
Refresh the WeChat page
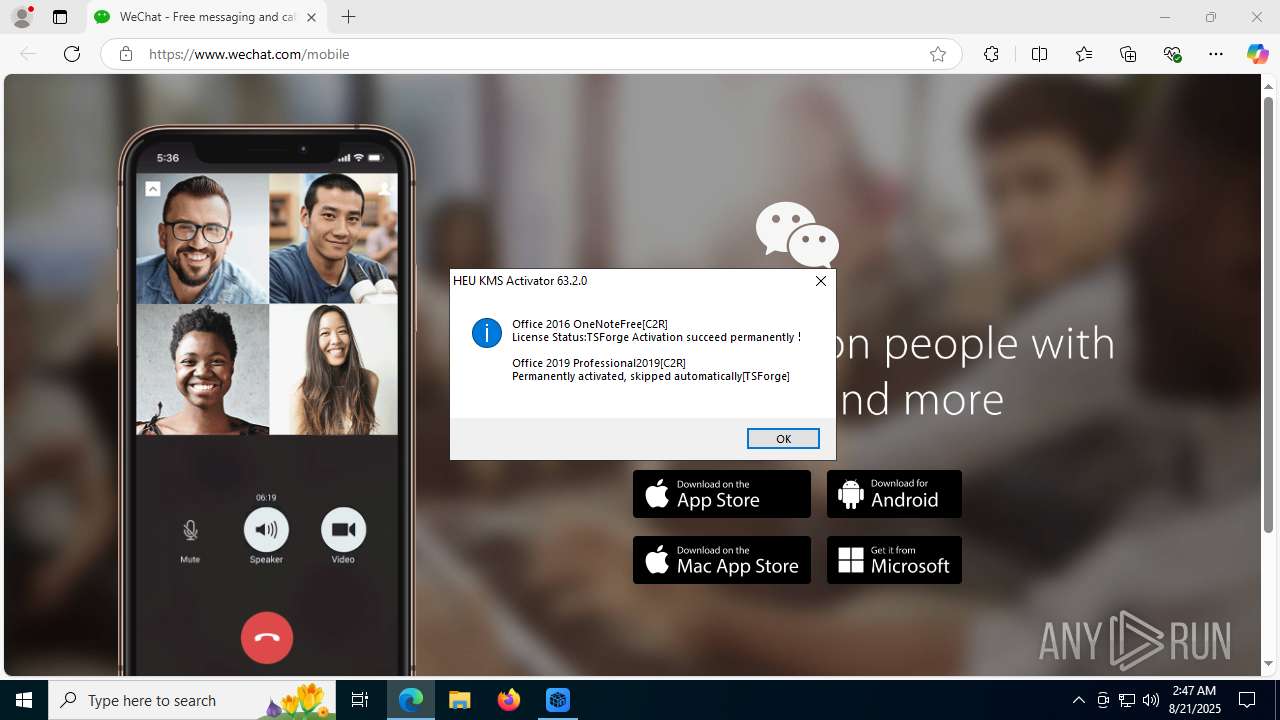pos(72,54)
